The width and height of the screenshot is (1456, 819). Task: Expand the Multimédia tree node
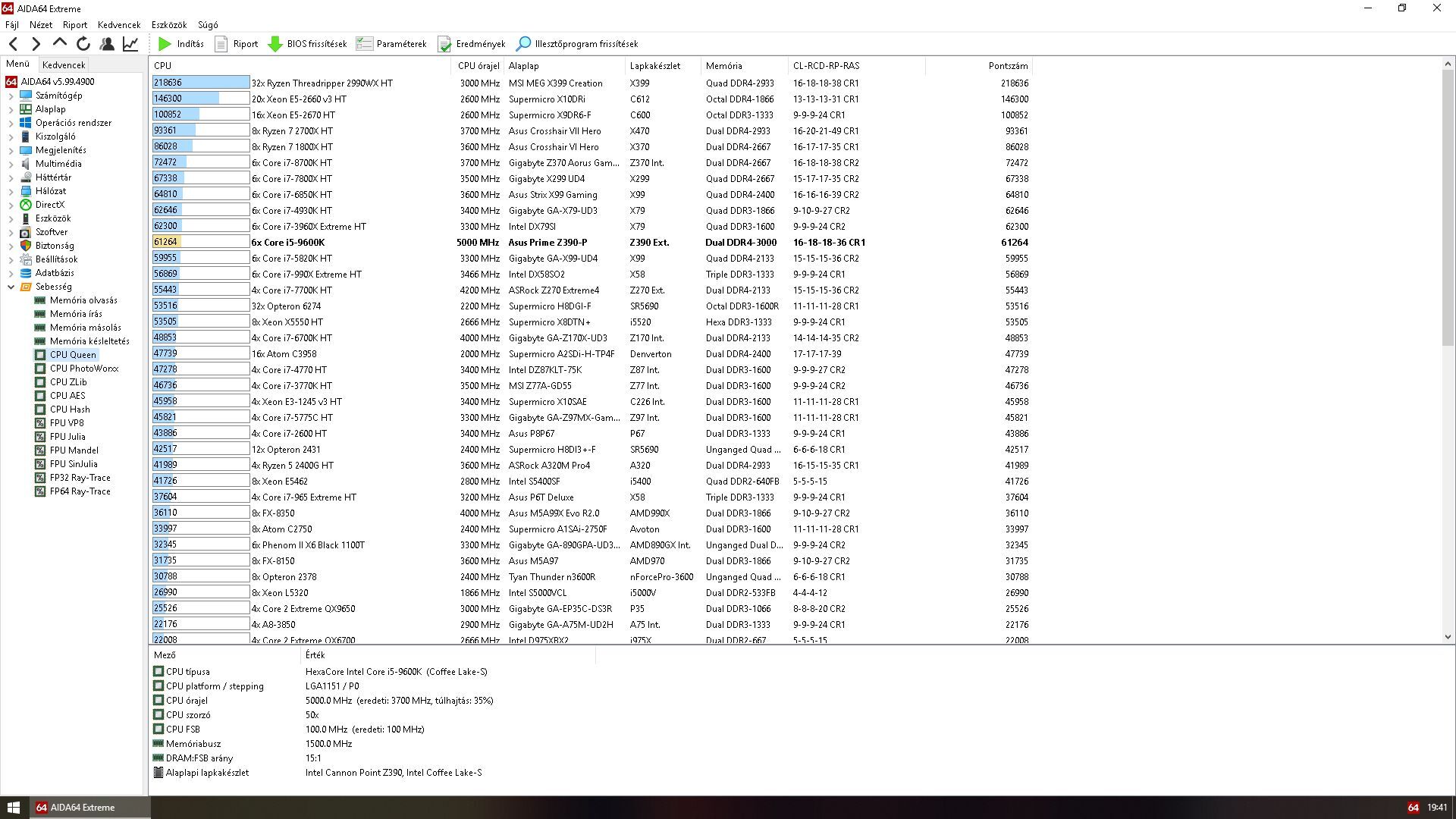[x=11, y=165]
